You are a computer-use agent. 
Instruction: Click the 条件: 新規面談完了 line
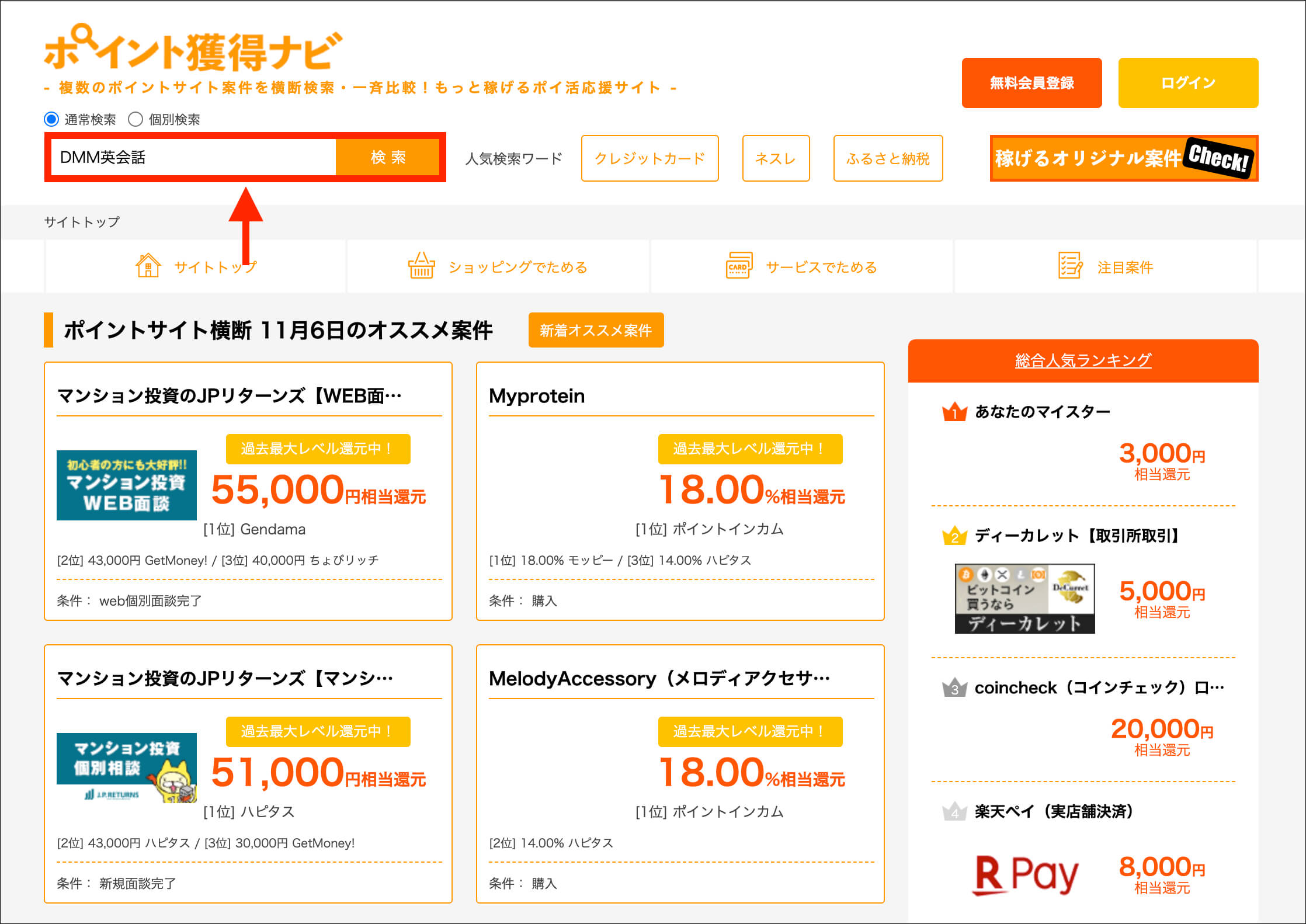pos(116,883)
